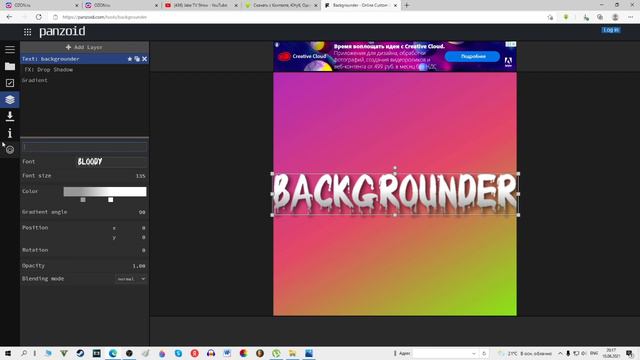Click the text content input field
The width and height of the screenshot is (640, 360).
(x=84, y=147)
